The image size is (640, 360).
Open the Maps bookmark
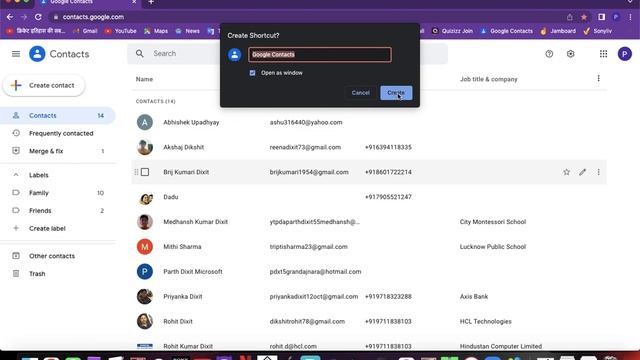[156, 31]
